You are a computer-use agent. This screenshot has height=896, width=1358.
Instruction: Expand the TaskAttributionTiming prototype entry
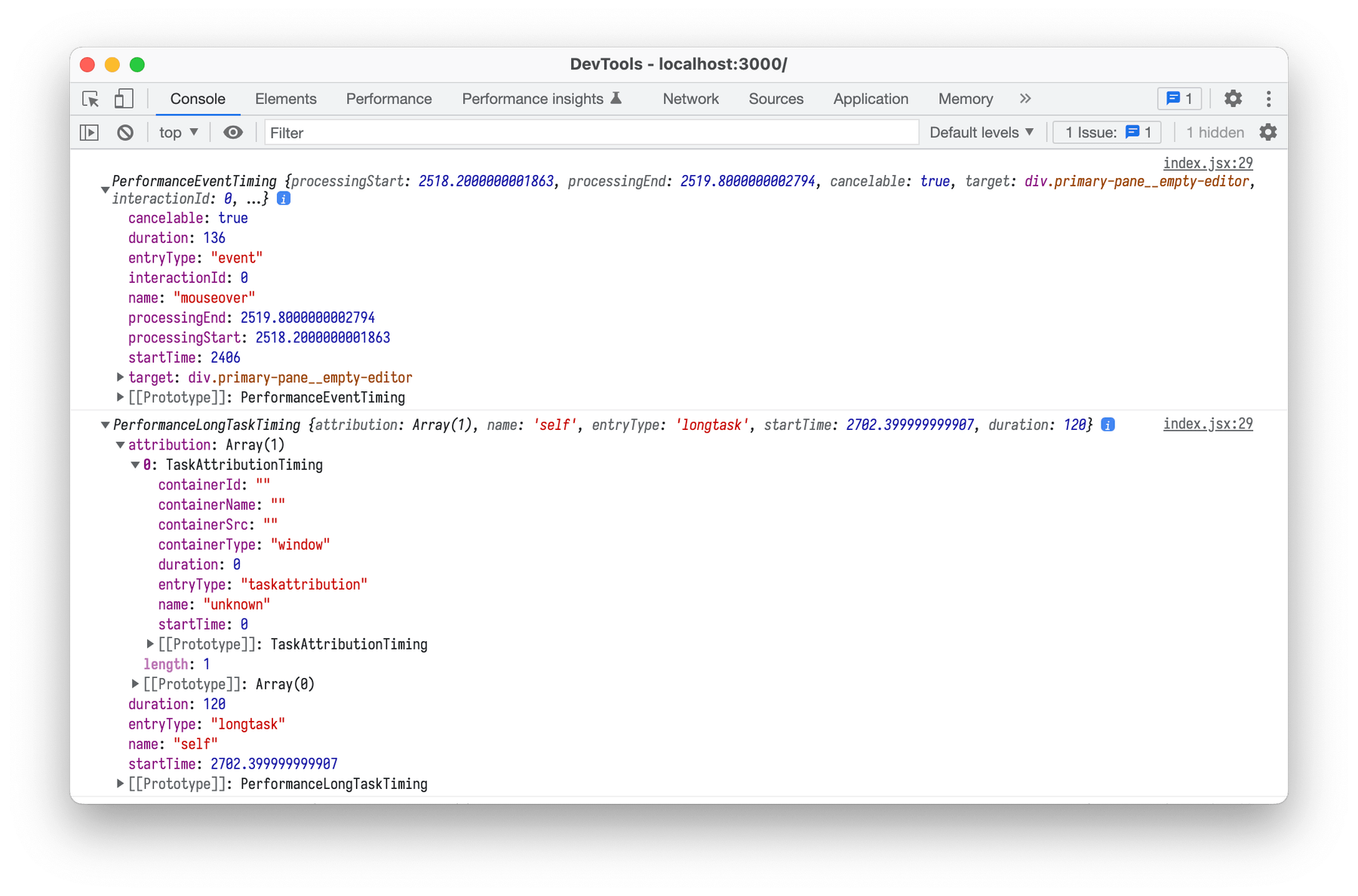coord(149,643)
